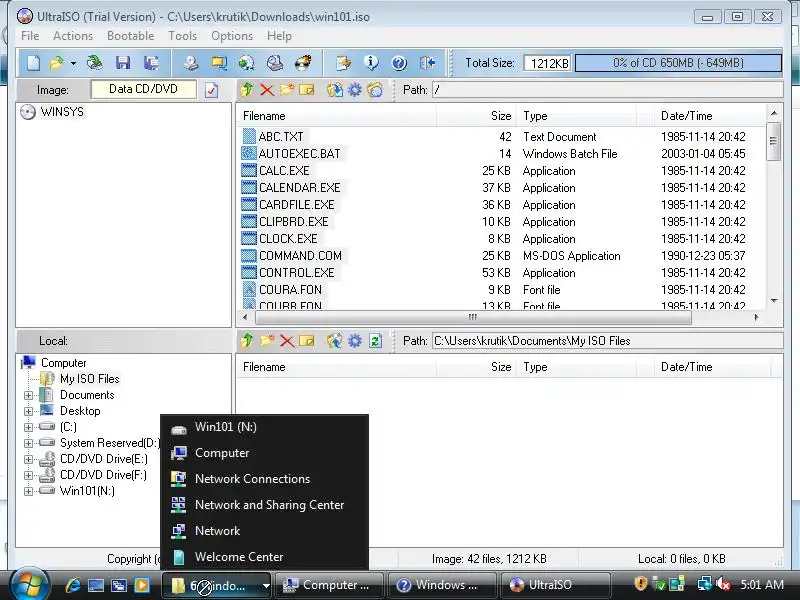Click the horizontal scrollbar thumb under the image file list
Screen dimensions: 800x600
pos(473,317)
